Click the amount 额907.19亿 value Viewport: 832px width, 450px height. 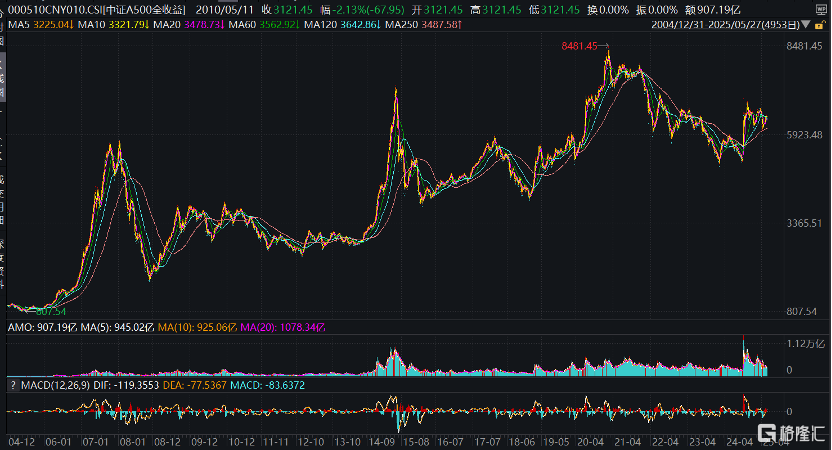coord(713,10)
